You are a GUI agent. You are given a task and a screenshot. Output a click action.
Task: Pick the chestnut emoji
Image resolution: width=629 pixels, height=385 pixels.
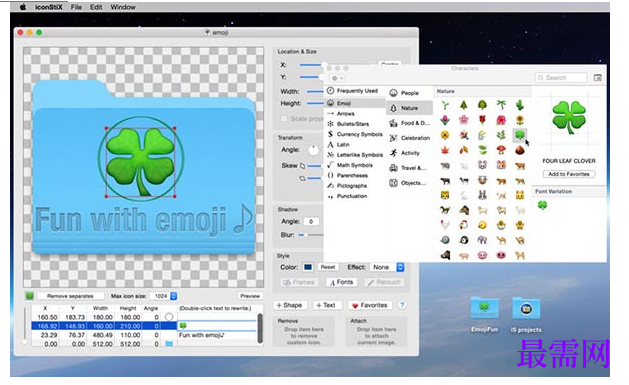pyautogui.click(x=520, y=150)
